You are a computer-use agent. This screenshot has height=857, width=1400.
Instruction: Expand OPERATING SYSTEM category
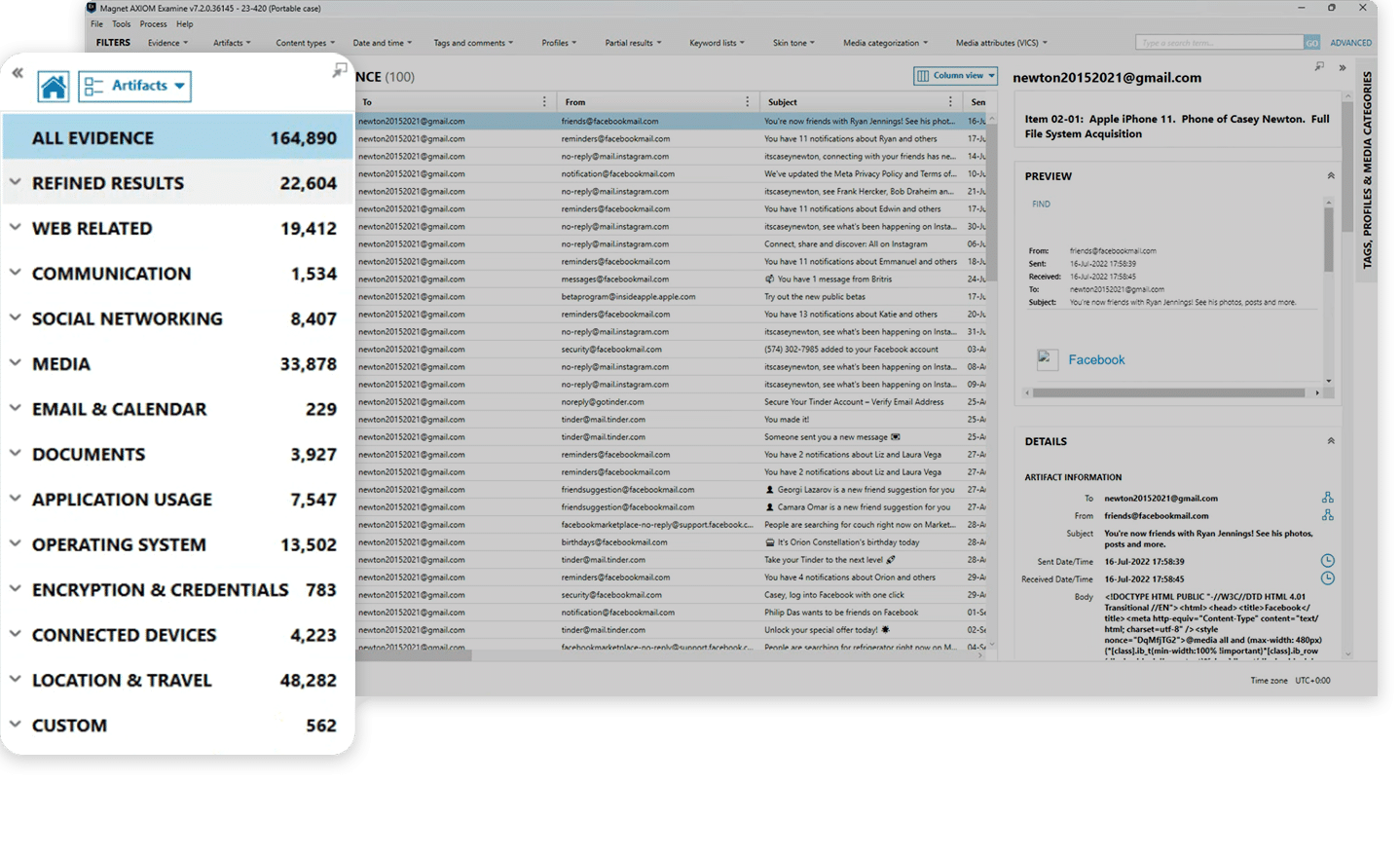click(15, 543)
